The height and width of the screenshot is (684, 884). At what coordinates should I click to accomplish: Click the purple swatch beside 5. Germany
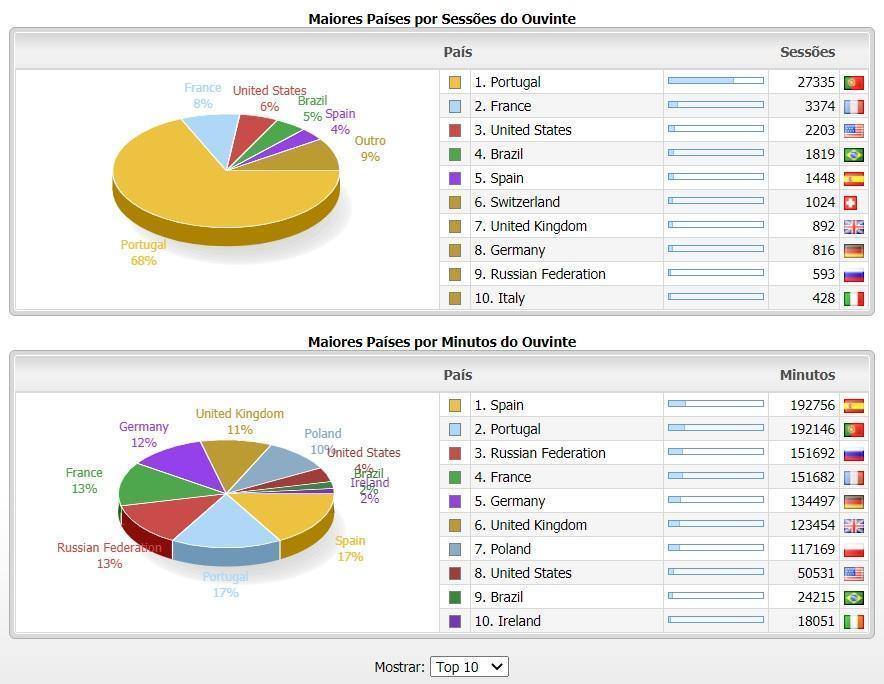(455, 501)
